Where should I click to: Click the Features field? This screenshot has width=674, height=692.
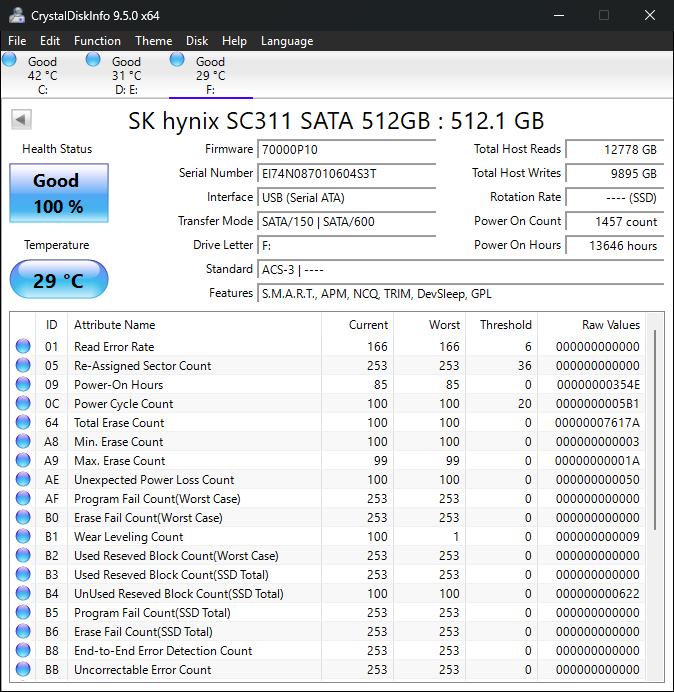(x=460, y=293)
